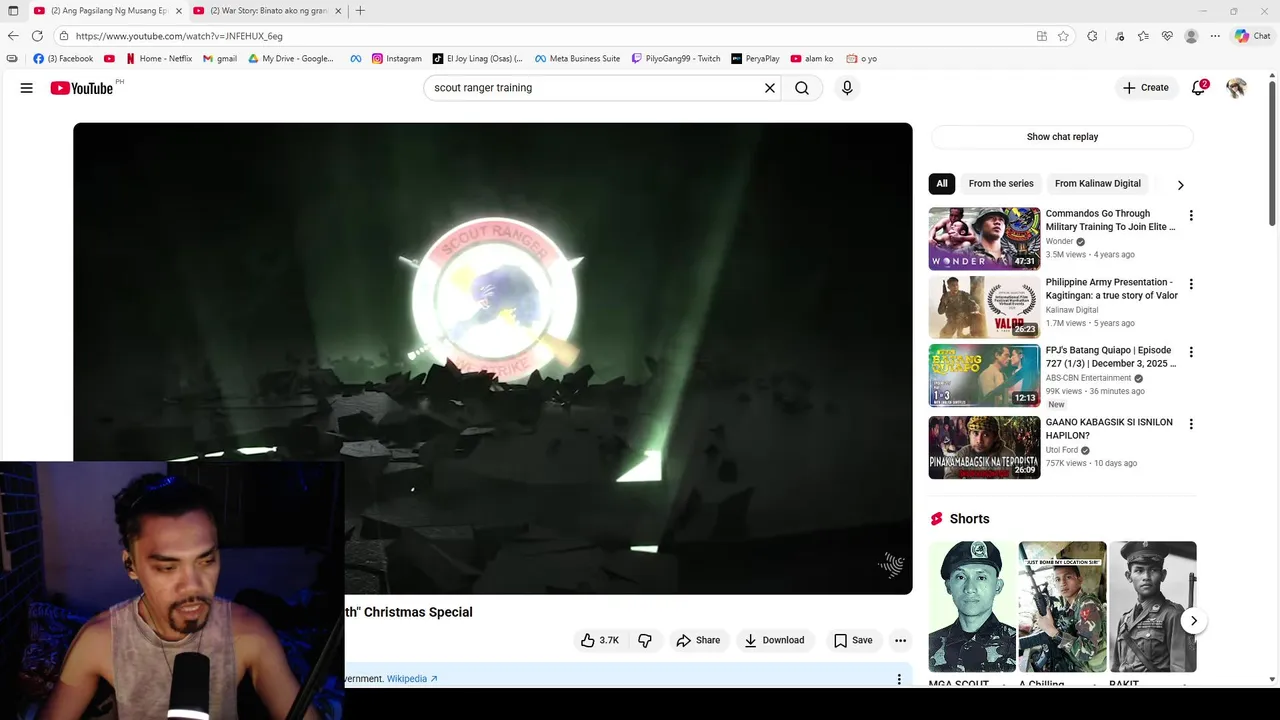
Task: Open the Home - Netflix bookmark
Action: (159, 59)
